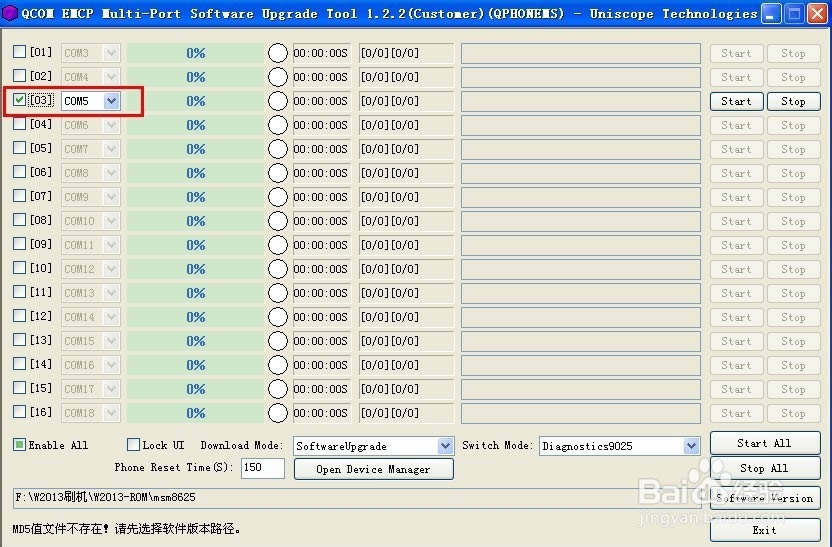Open the Switch Mode Diagnostics9025 dropdown
Viewport: 832px width, 547px height.
pyautogui.click(x=690, y=446)
